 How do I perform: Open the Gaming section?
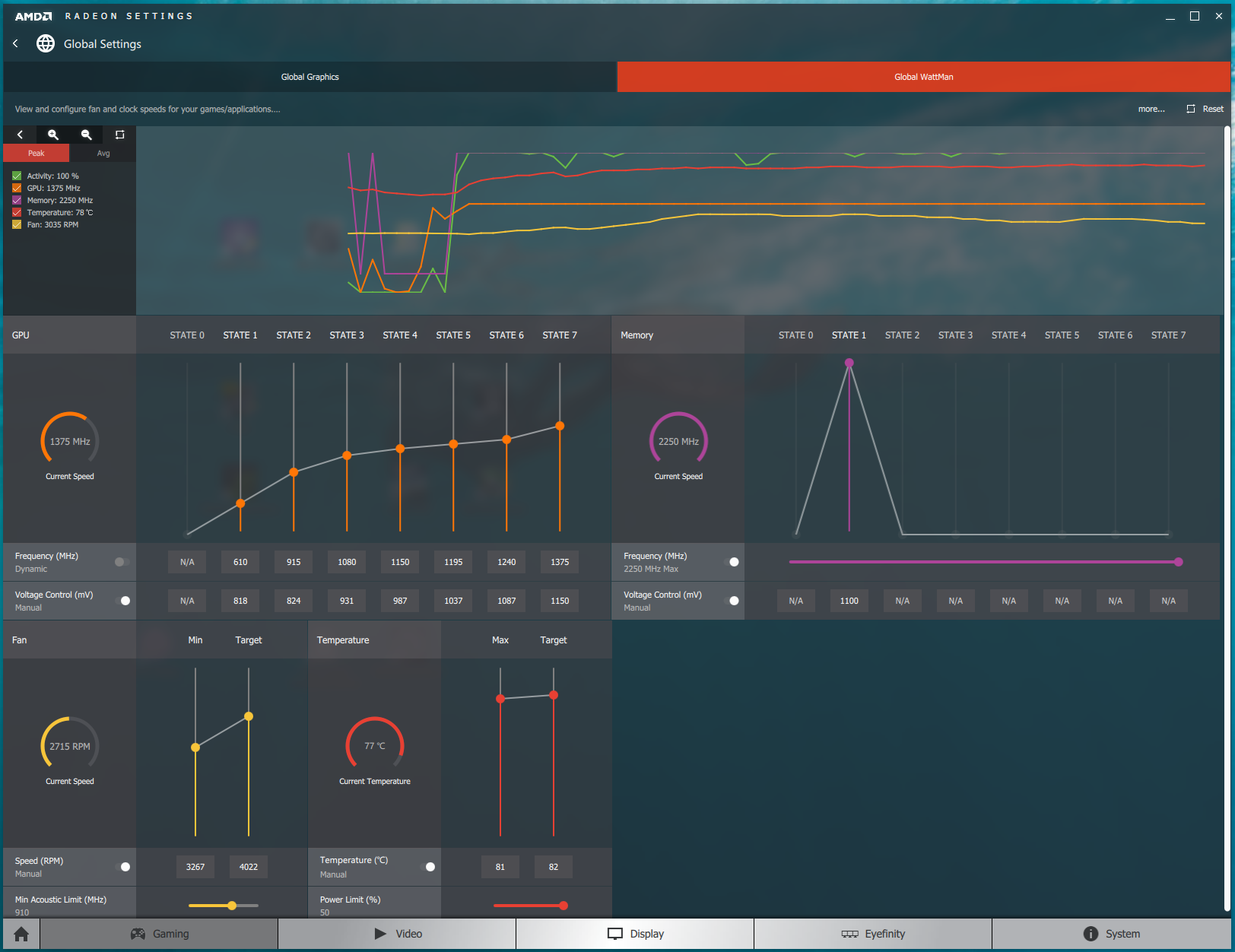(160, 934)
